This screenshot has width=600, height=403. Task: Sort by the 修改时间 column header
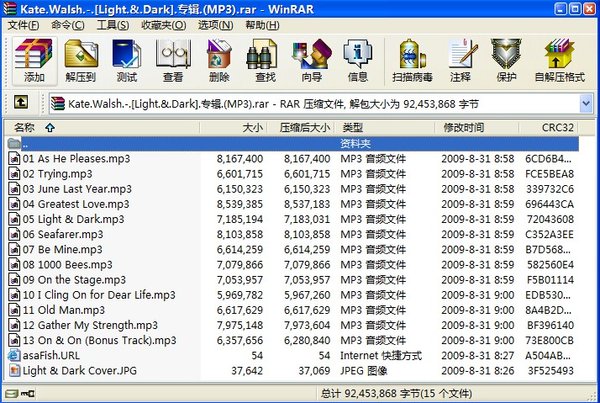477,127
